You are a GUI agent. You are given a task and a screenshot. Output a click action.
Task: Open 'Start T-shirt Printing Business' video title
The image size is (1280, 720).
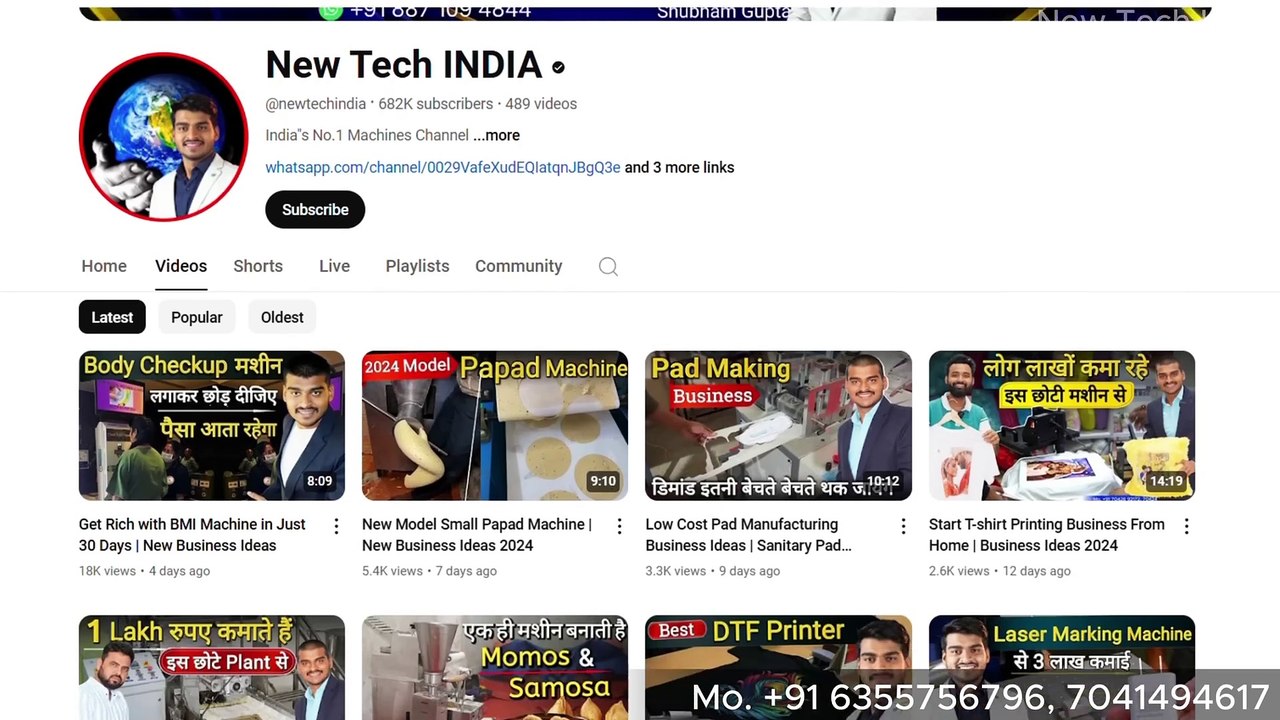[x=1047, y=535]
